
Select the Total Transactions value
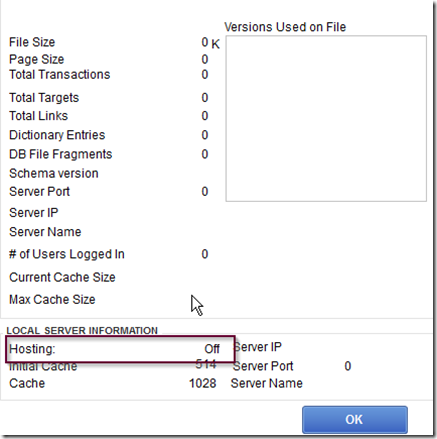pyautogui.click(x=205, y=74)
